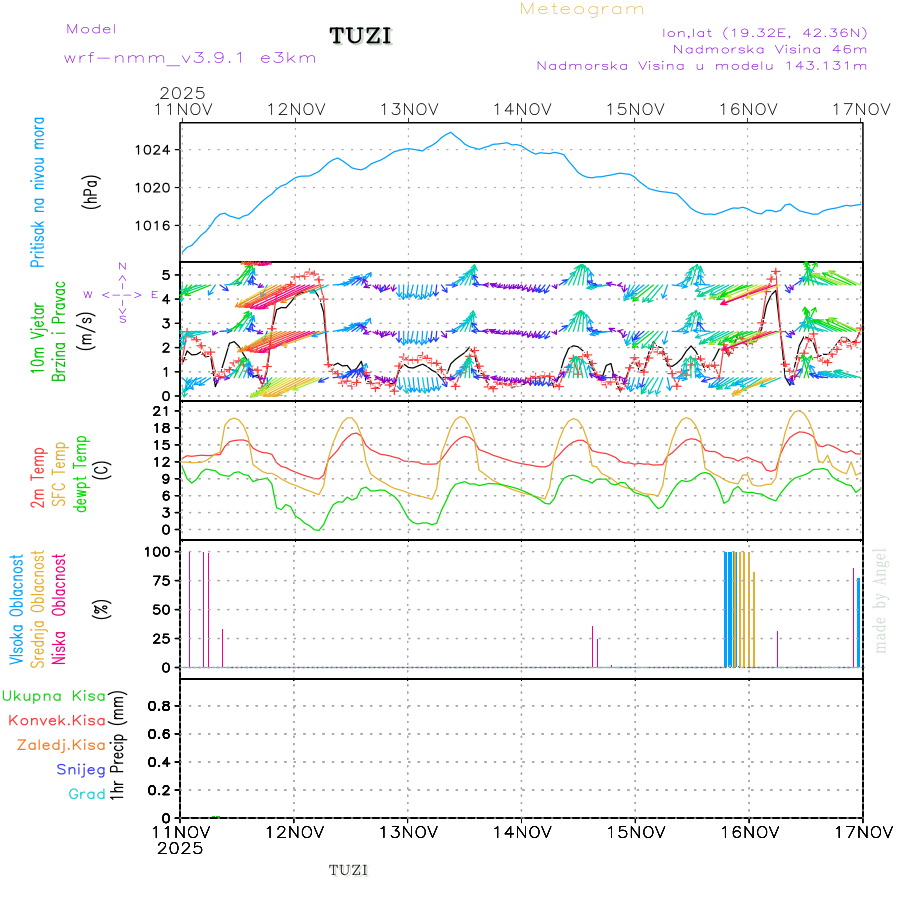
Task: Click the Meteogram heading text
Action: point(582,9)
